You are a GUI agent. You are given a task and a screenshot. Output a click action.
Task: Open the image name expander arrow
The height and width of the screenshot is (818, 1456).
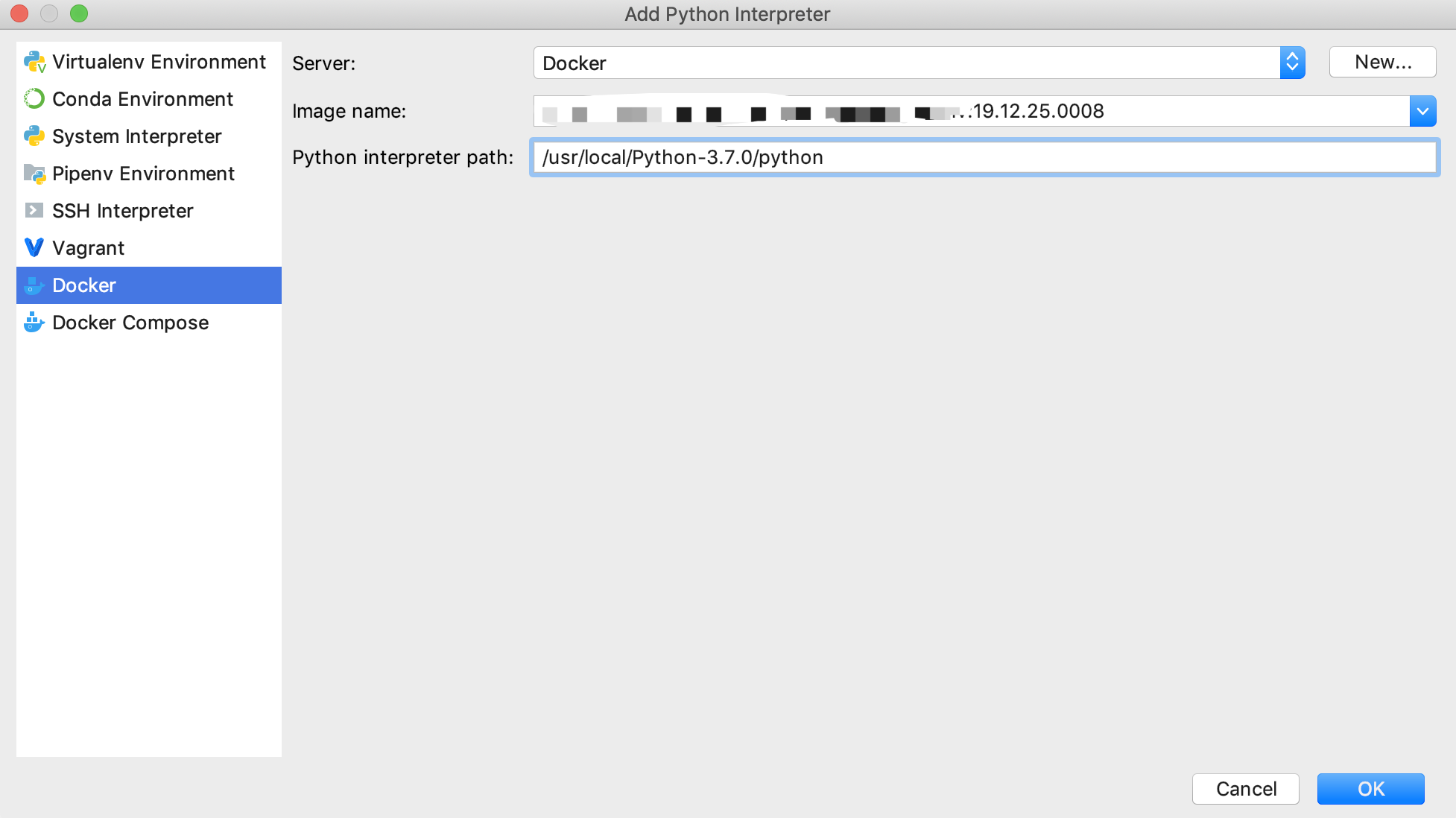coord(1422,111)
